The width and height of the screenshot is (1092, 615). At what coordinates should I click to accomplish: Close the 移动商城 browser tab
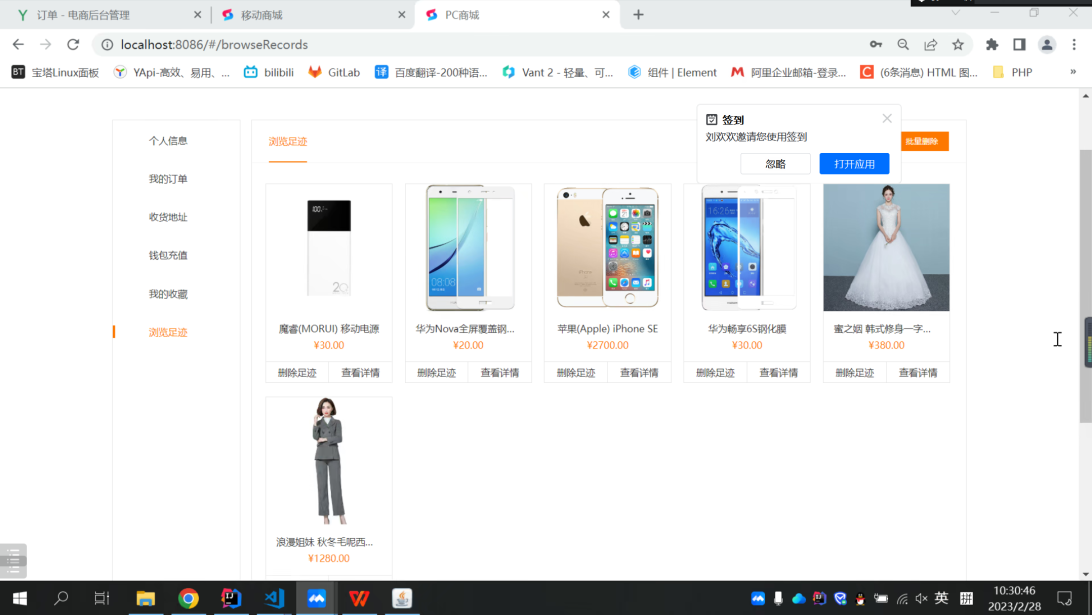[402, 15]
